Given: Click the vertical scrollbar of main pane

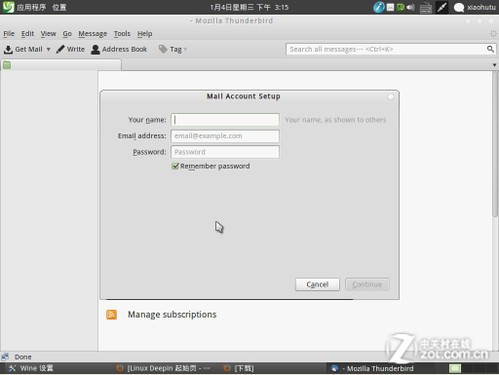Looking at the screenshot, I should coord(495,143).
